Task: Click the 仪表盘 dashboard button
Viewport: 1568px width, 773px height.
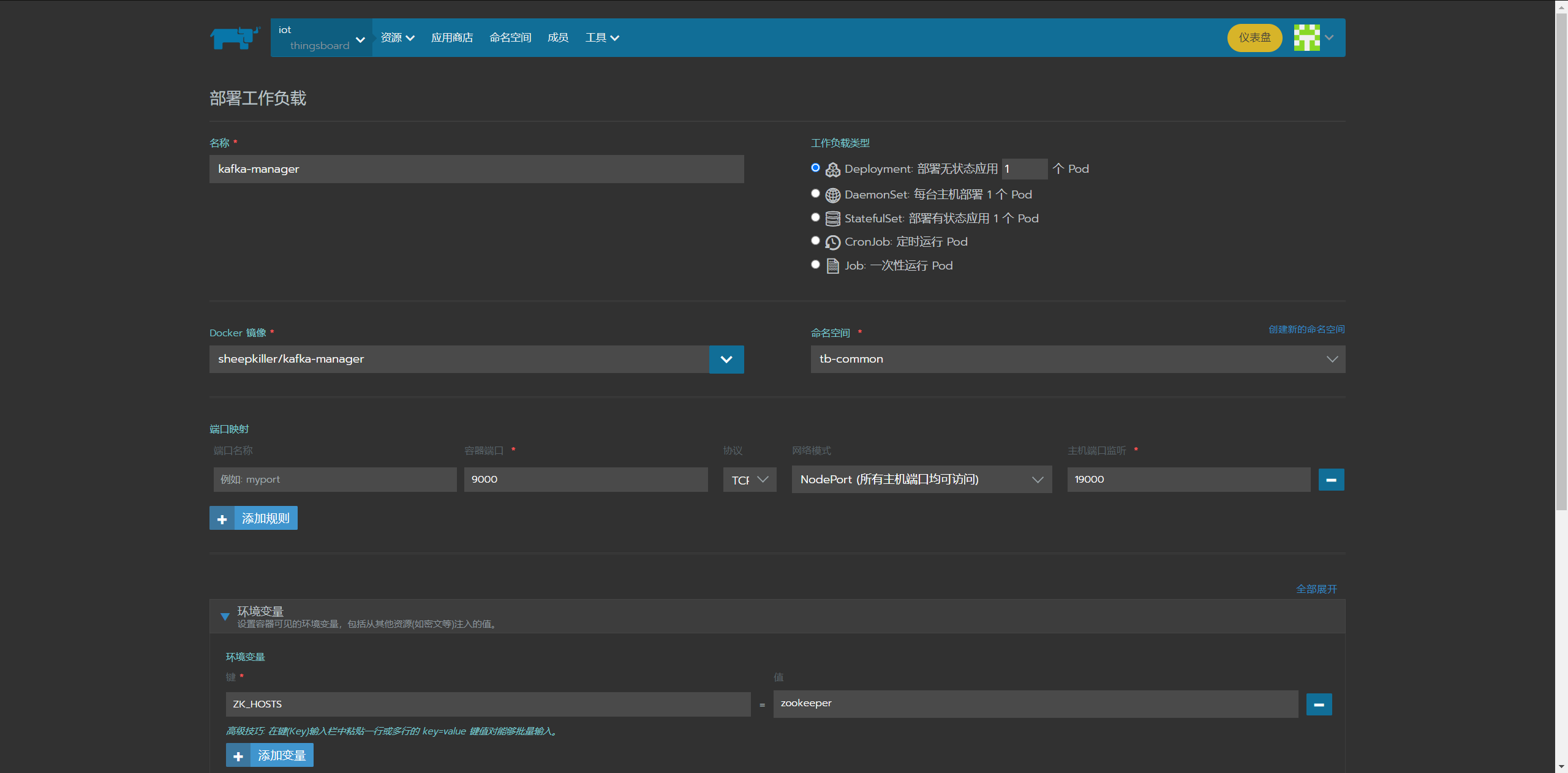Action: (1254, 38)
